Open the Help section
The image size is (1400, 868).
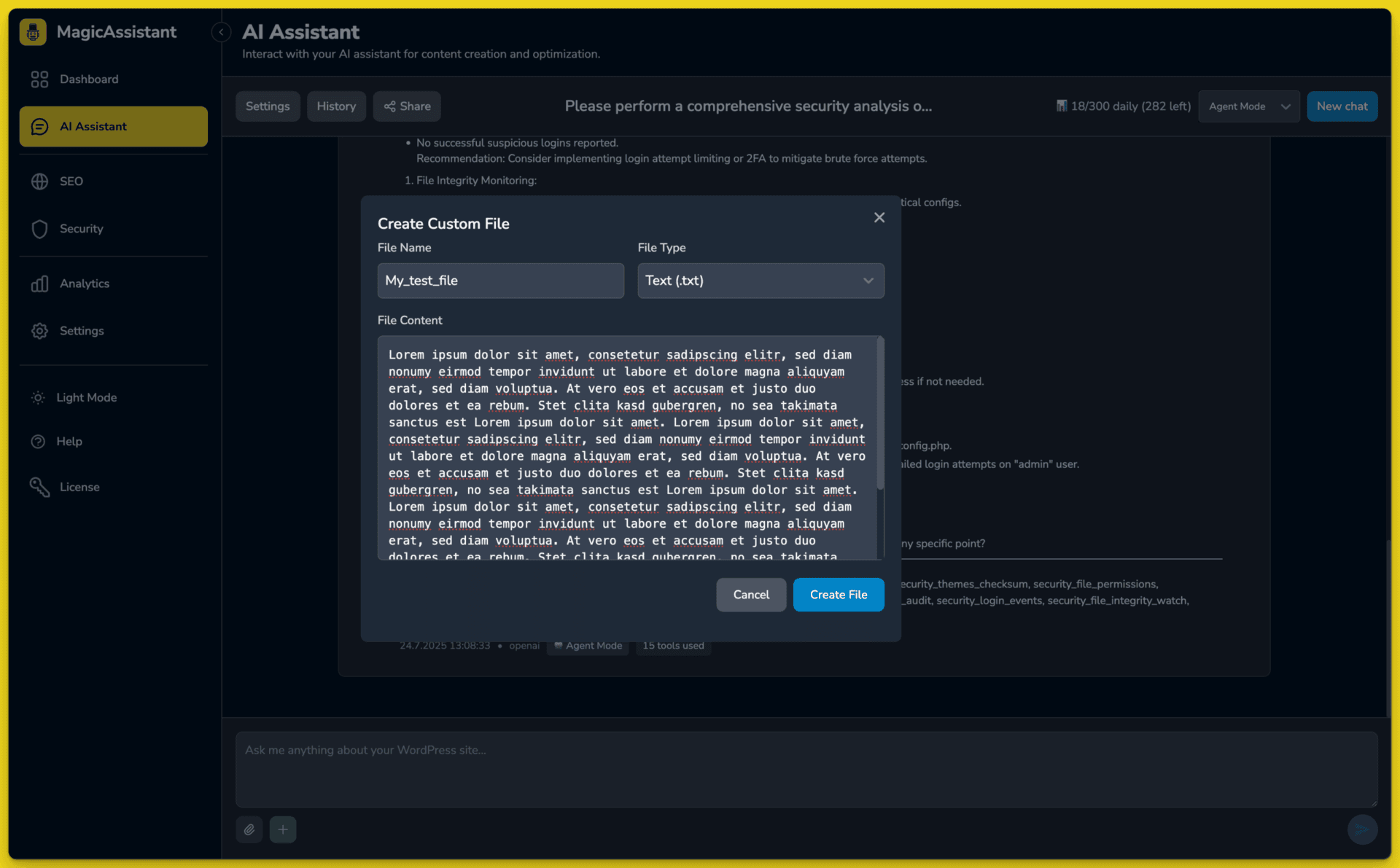[70, 441]
